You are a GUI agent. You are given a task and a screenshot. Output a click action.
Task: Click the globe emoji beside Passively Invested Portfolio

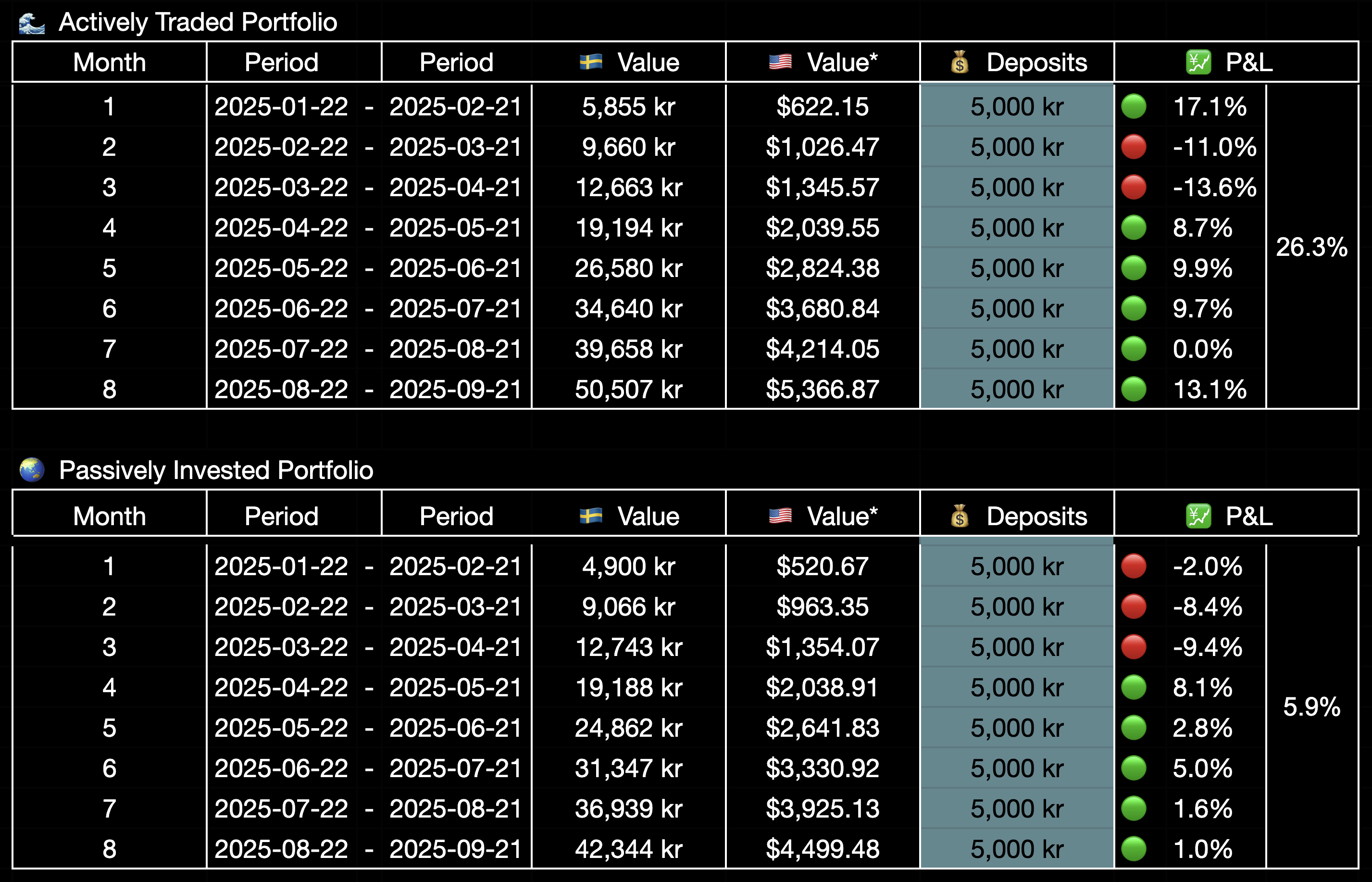coord(32,470)
